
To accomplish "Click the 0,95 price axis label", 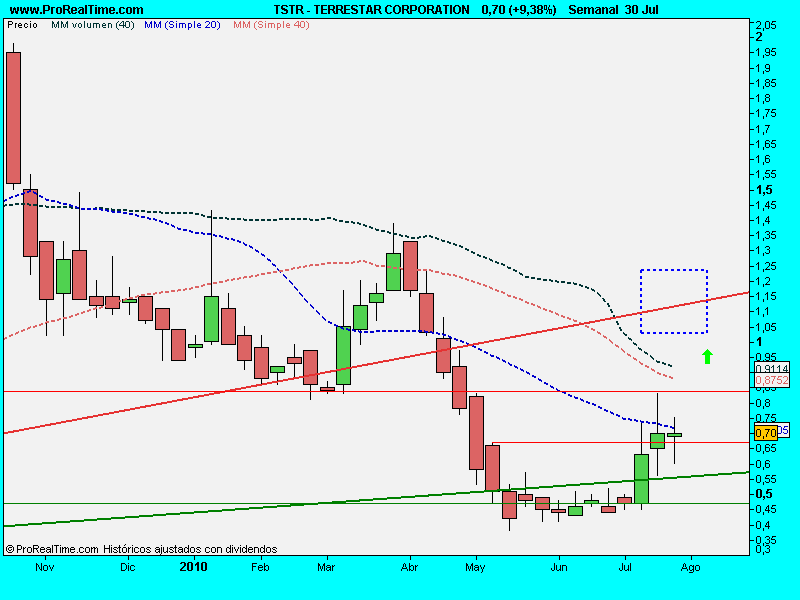I will pos(767,357).
